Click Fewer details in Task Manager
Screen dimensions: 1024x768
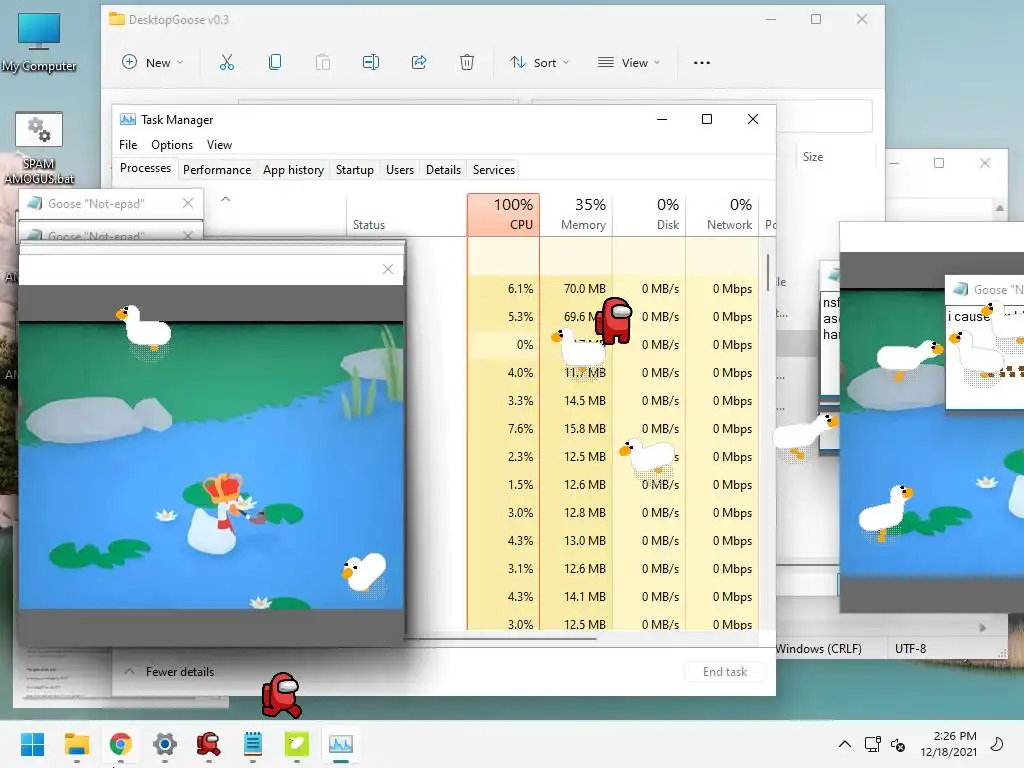coord(169,671)
